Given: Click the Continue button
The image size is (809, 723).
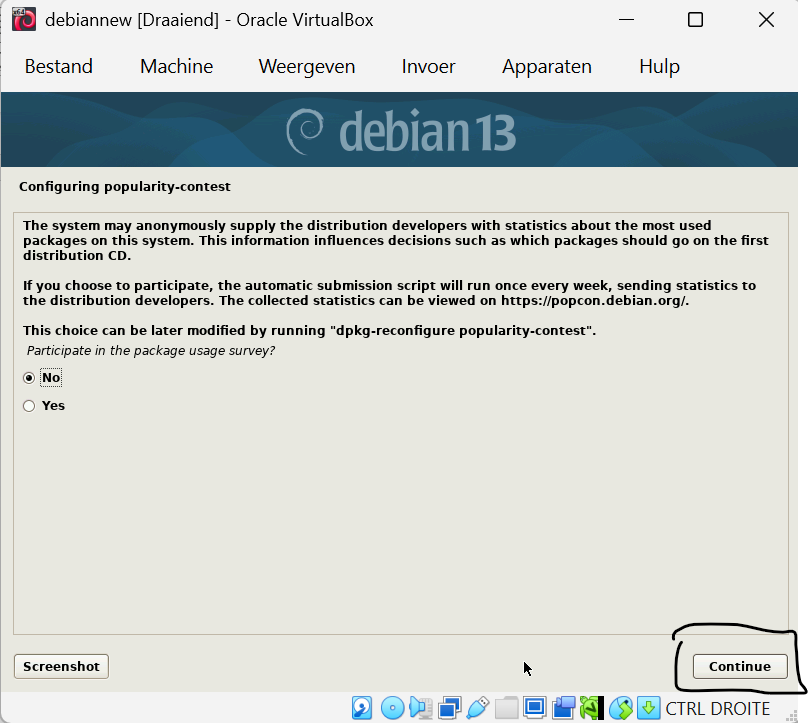Looking at the screenshot, I should (740, 666).
